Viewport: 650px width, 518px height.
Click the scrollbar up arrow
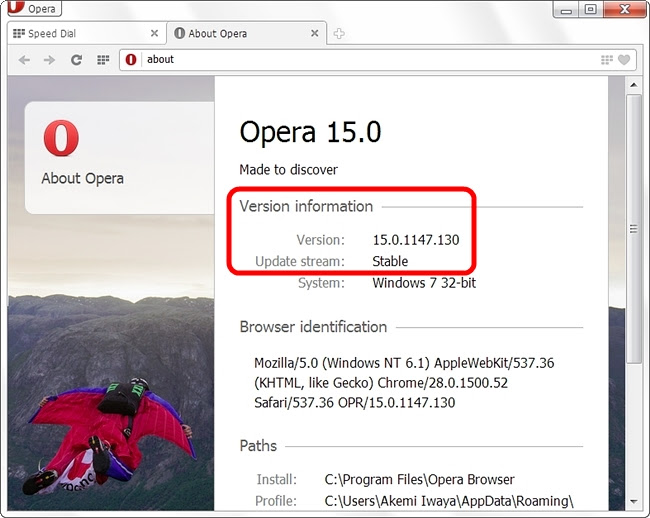pos(633,85)
